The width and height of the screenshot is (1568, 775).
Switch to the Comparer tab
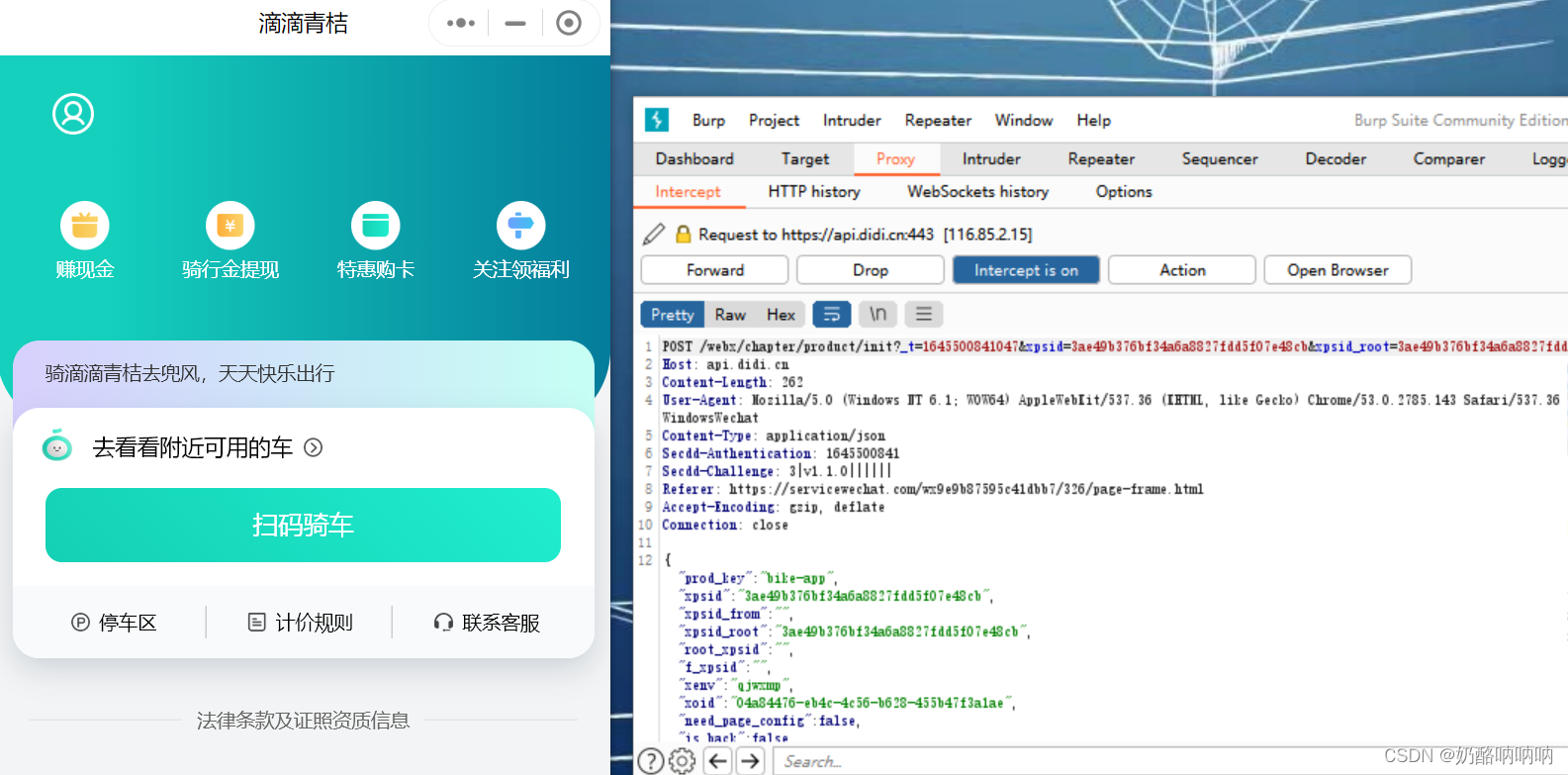tap(1449, 158)
